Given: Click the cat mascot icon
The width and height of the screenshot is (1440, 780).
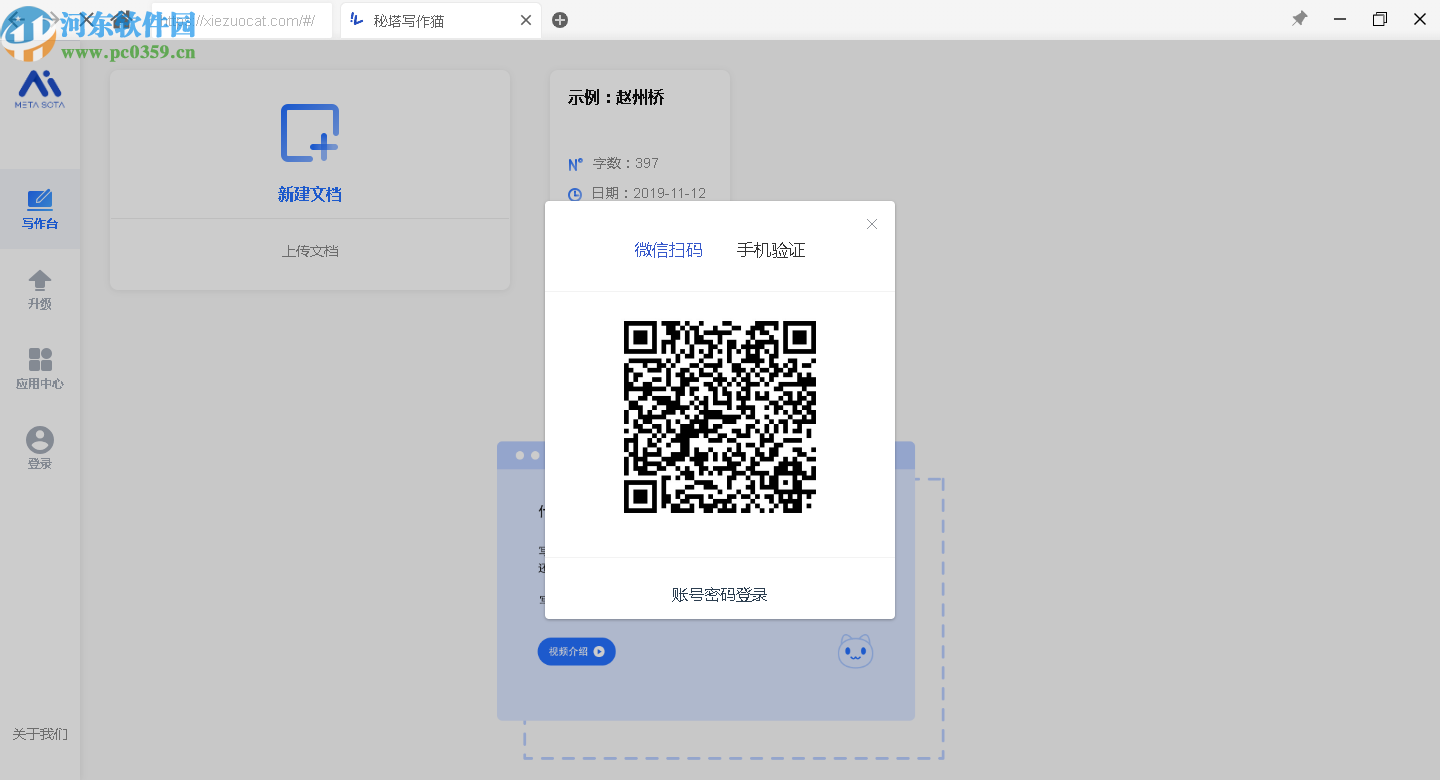Looking at the screenshot, I should tap(855, 651).
